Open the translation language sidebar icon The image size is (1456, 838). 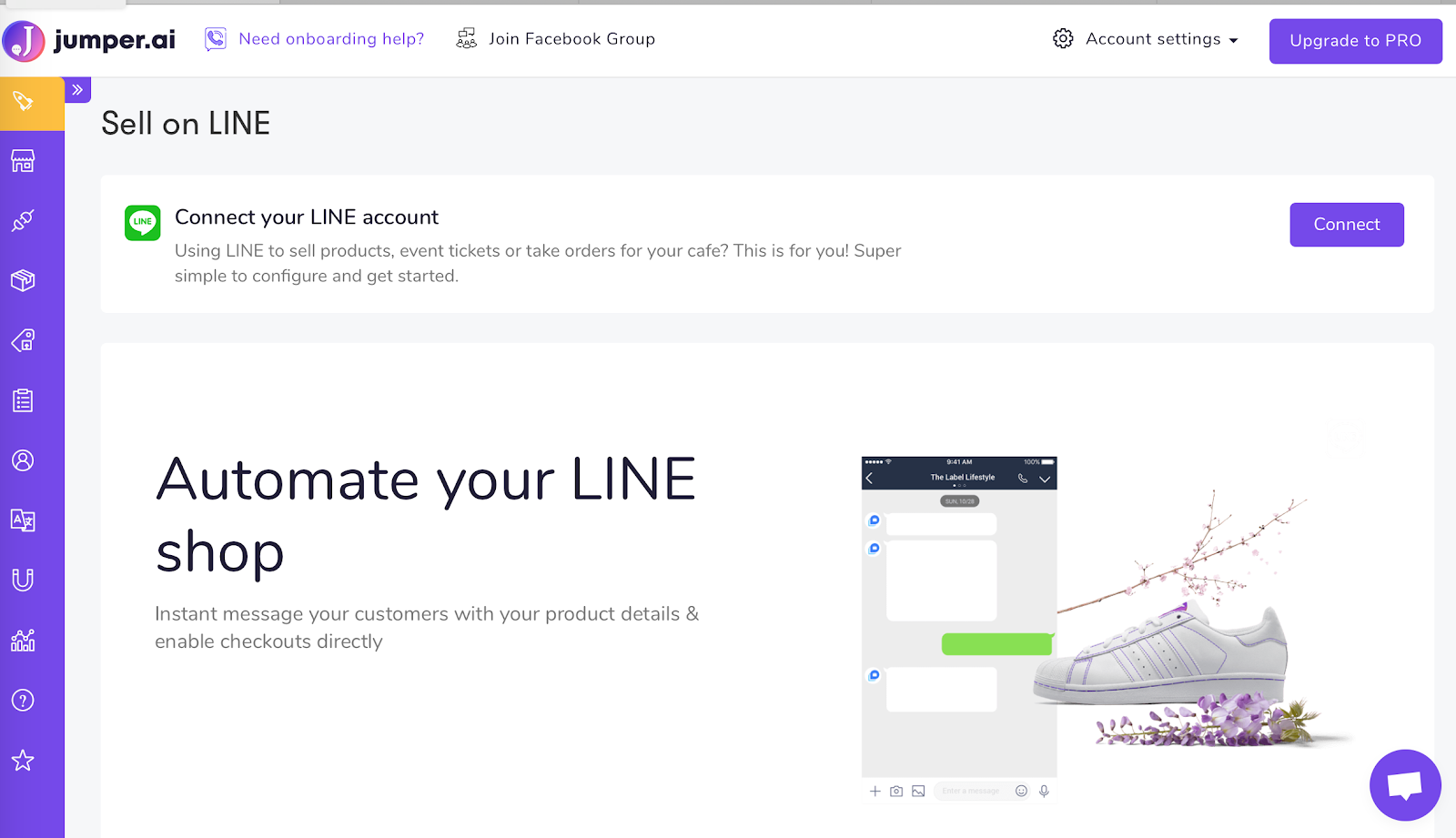tap(23, 520)
